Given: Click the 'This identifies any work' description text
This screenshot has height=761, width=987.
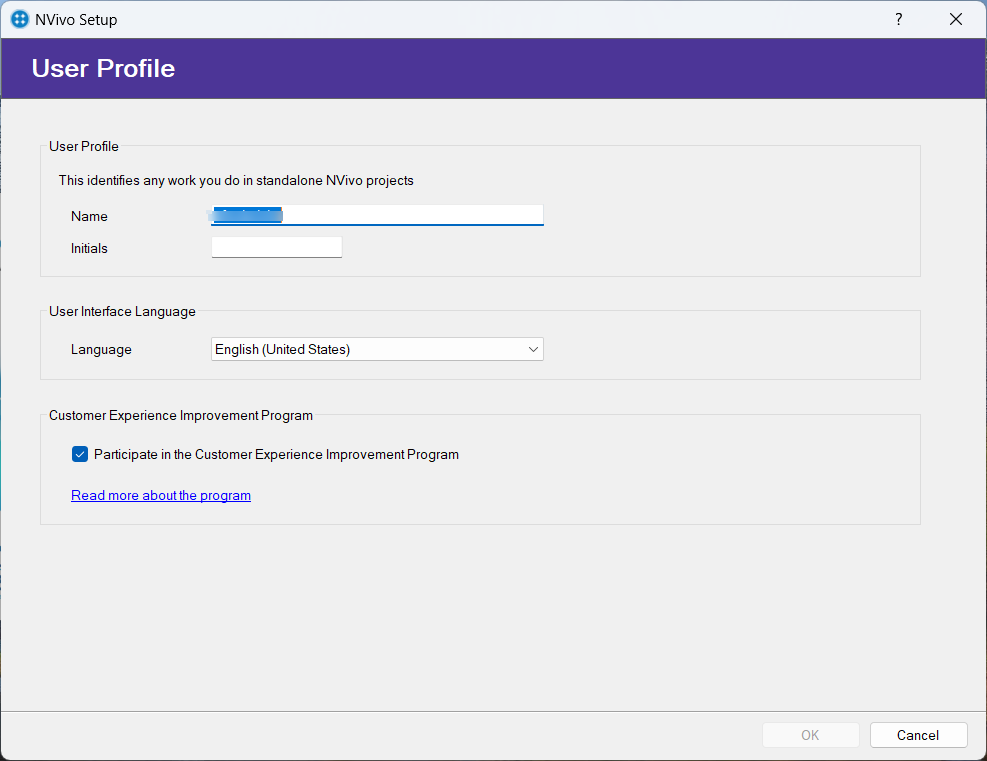Looking at the screenshot, I should click(236, 181).
